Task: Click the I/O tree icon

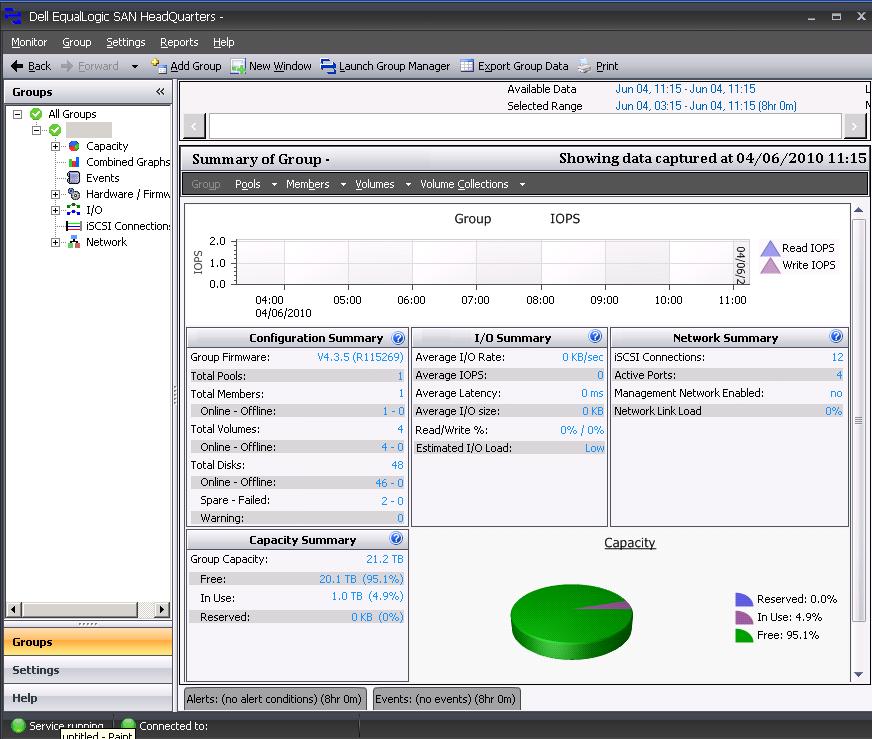Action: coord(73,210)
